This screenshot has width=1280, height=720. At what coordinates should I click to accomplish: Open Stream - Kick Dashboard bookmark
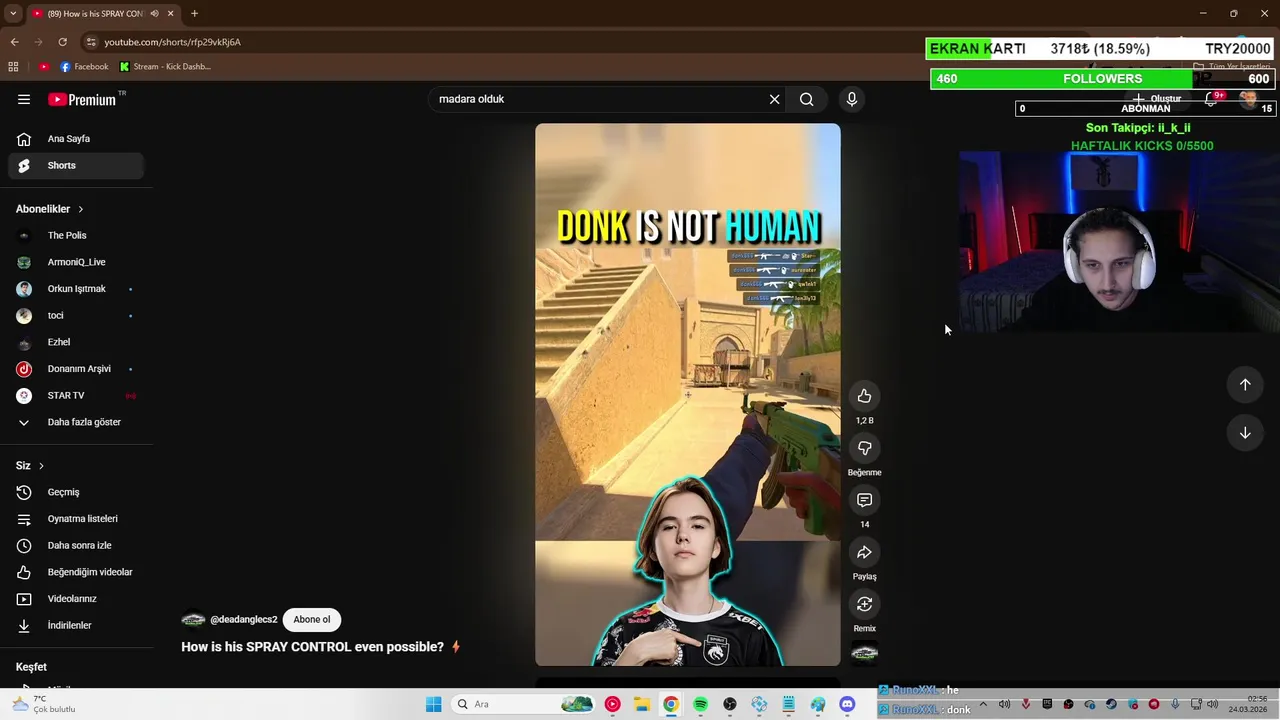(x=165, y=67)
